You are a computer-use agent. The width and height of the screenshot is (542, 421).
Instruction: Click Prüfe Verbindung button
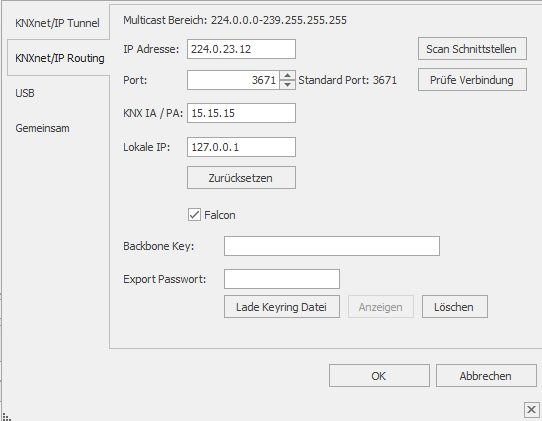click(x=472, y=80)
